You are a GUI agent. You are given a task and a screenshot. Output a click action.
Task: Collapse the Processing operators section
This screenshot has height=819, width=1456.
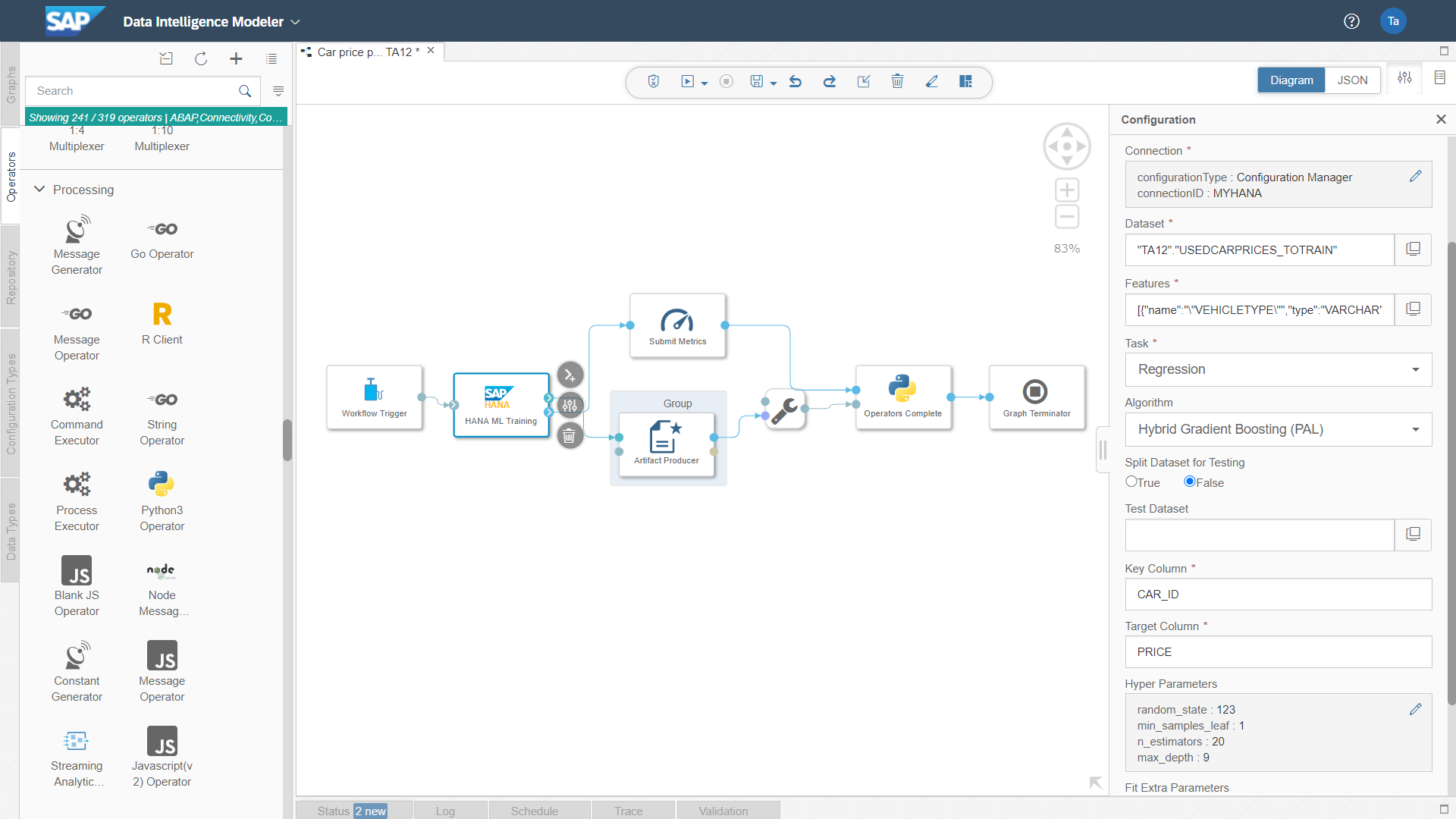coord(39,190)
